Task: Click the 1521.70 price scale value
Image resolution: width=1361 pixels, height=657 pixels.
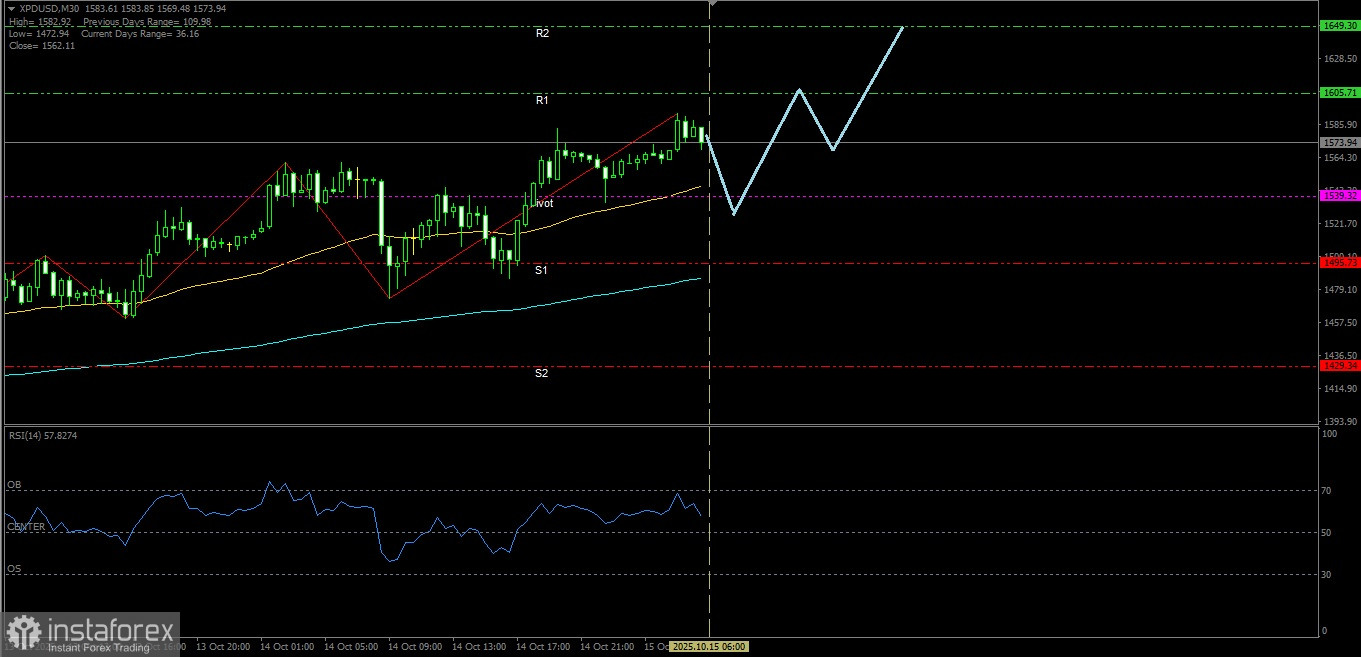Action: [x=1340, y=224]
